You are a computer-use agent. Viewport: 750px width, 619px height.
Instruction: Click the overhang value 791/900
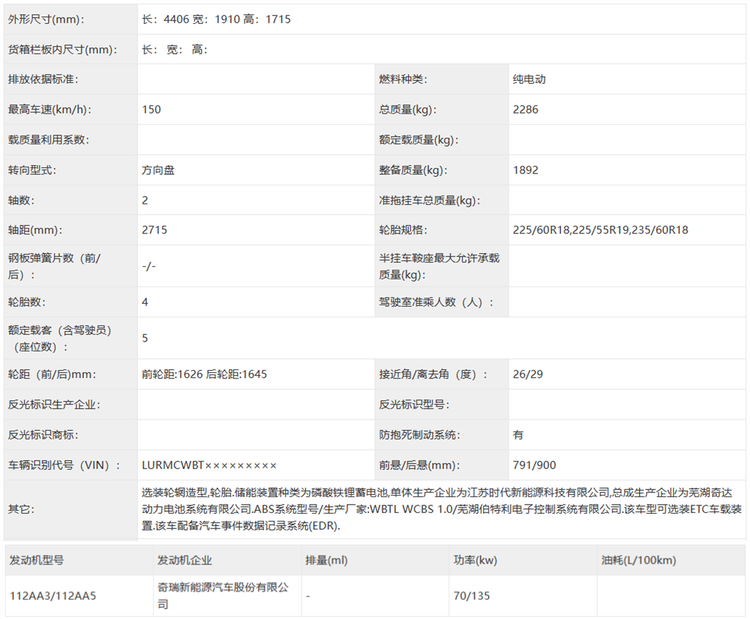(x=534, y=465)
